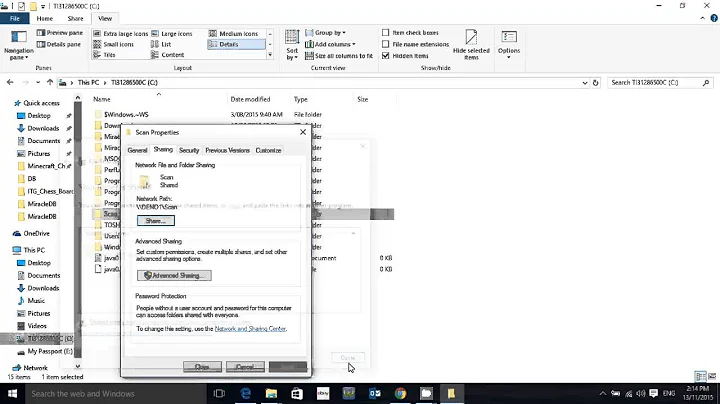Select Quick access in the sidebar
The width and height of the screenshot is (720, 404).
point(37,103)
